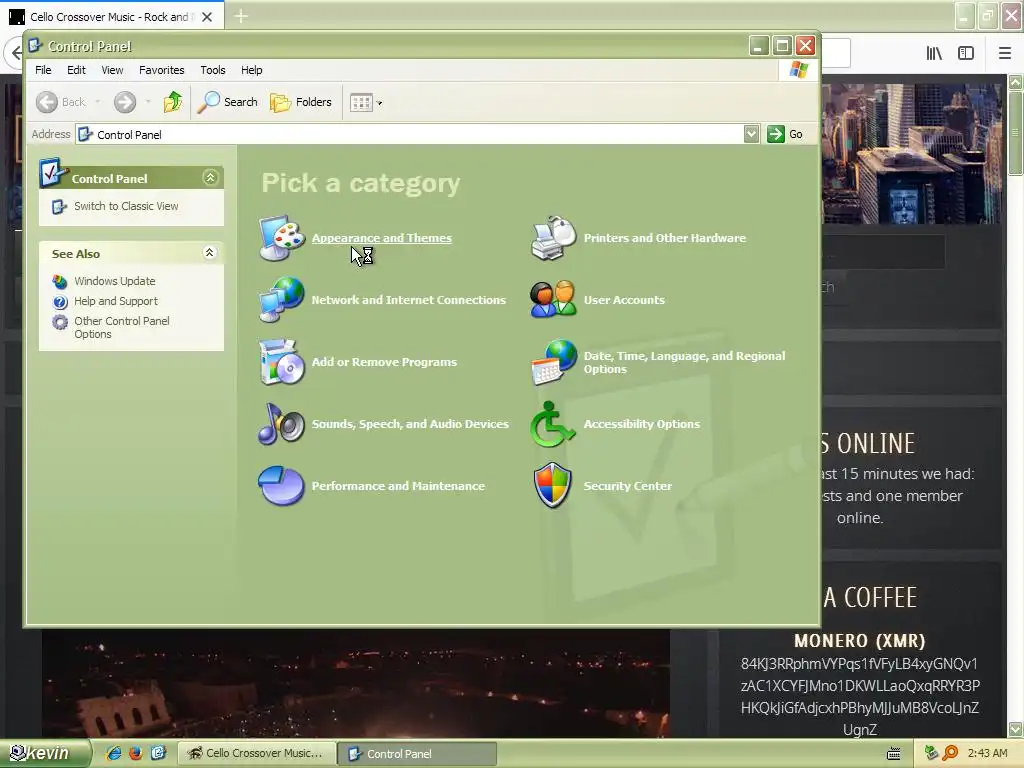Open the browser Library icon
The width and height of the screenshot is (1024, 768).
click(x=935, y=54)
